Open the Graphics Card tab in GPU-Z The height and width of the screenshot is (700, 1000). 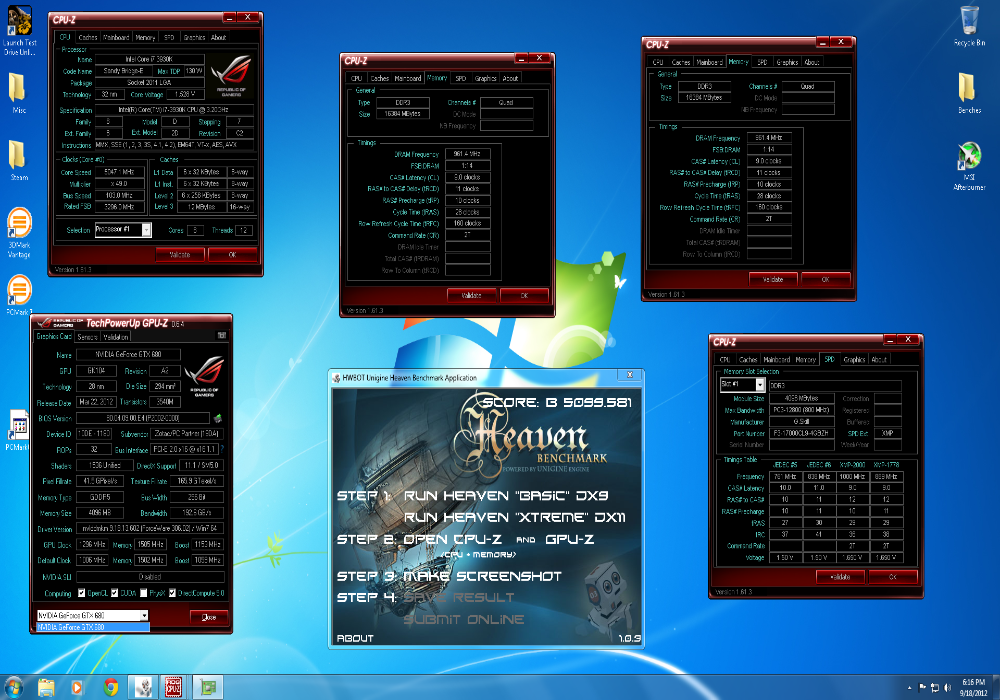(x=54, y=336)
